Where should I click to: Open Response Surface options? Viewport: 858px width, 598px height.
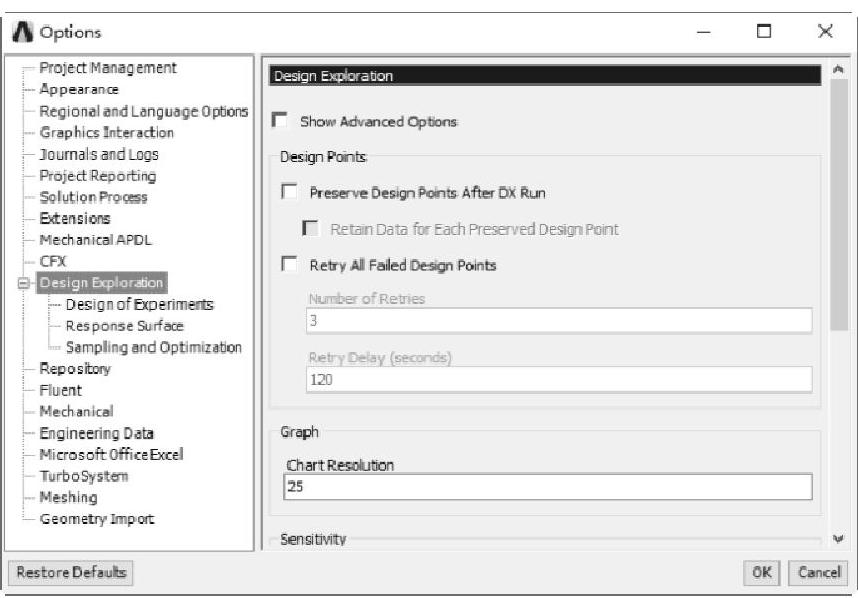click(x=124, y=326)
